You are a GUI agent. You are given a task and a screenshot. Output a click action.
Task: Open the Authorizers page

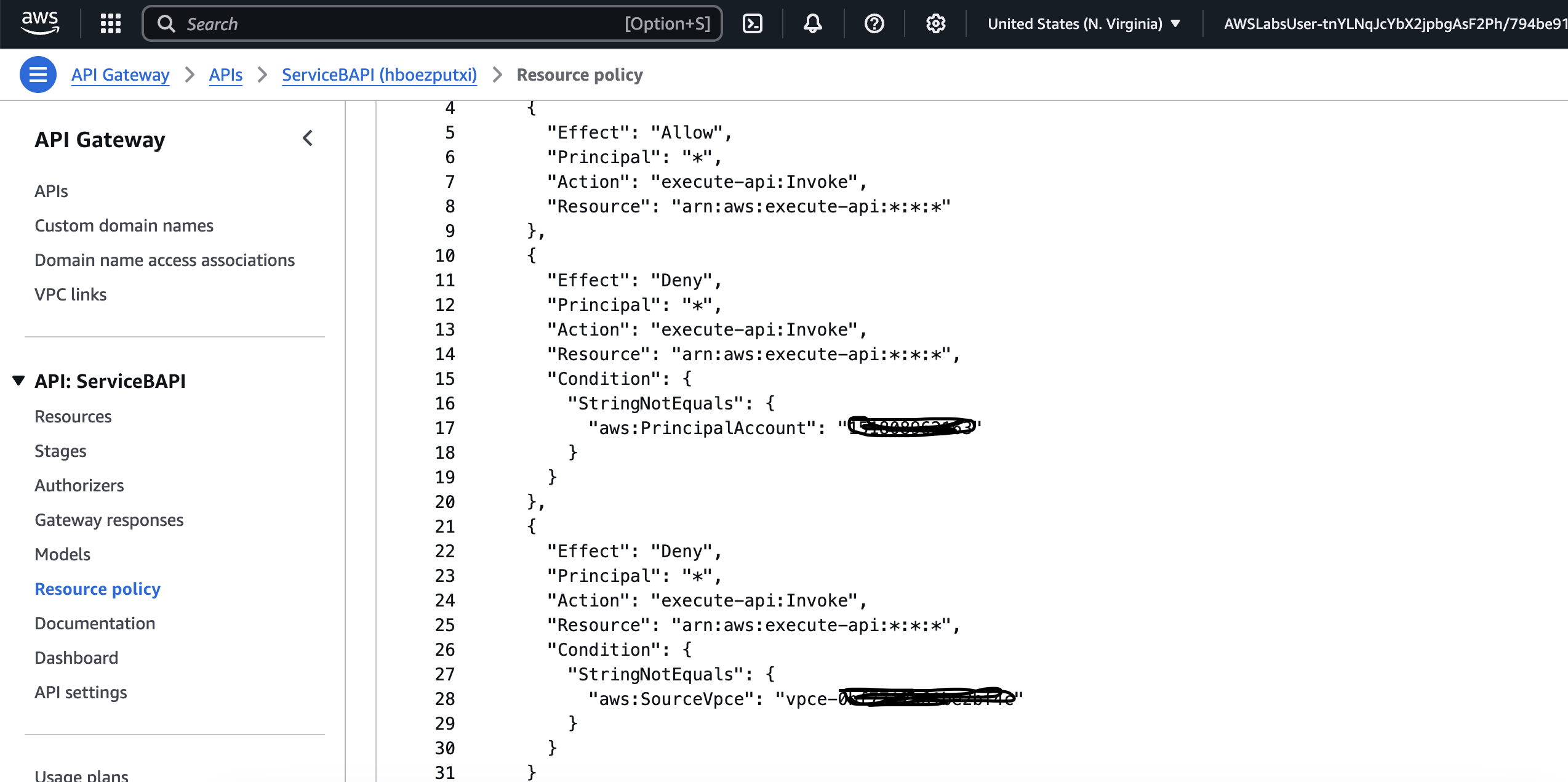point(79,485)
